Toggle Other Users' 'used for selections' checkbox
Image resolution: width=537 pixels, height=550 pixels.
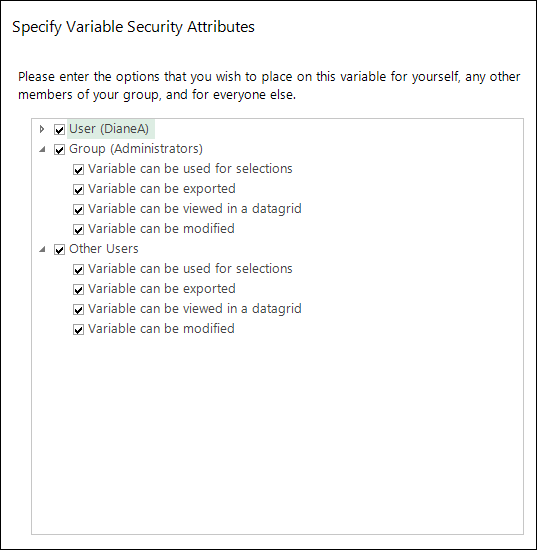pyautogui.click(x=78, y=269)
